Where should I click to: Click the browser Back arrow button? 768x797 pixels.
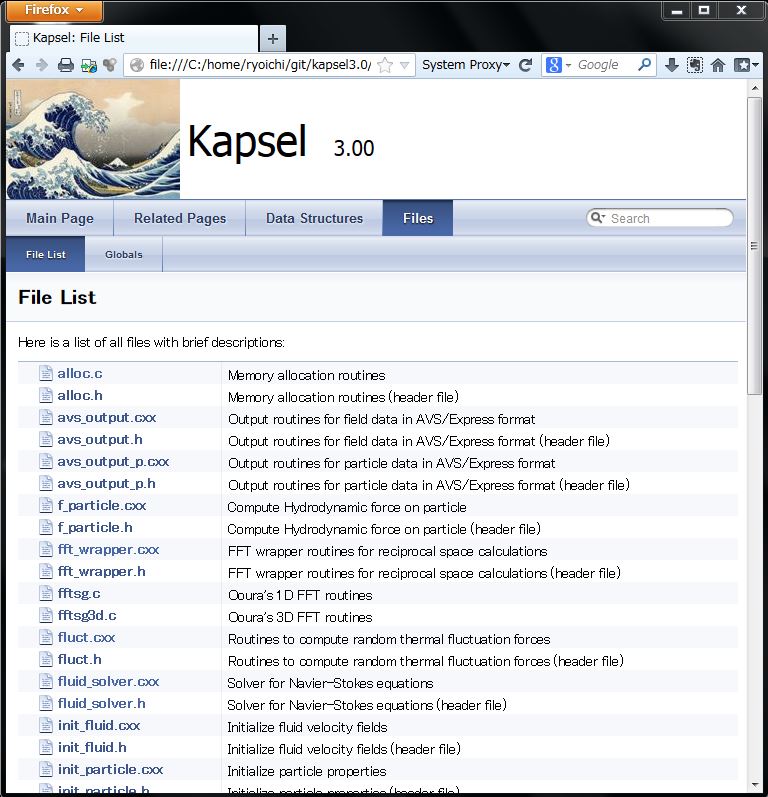click(x=18, y=65)
